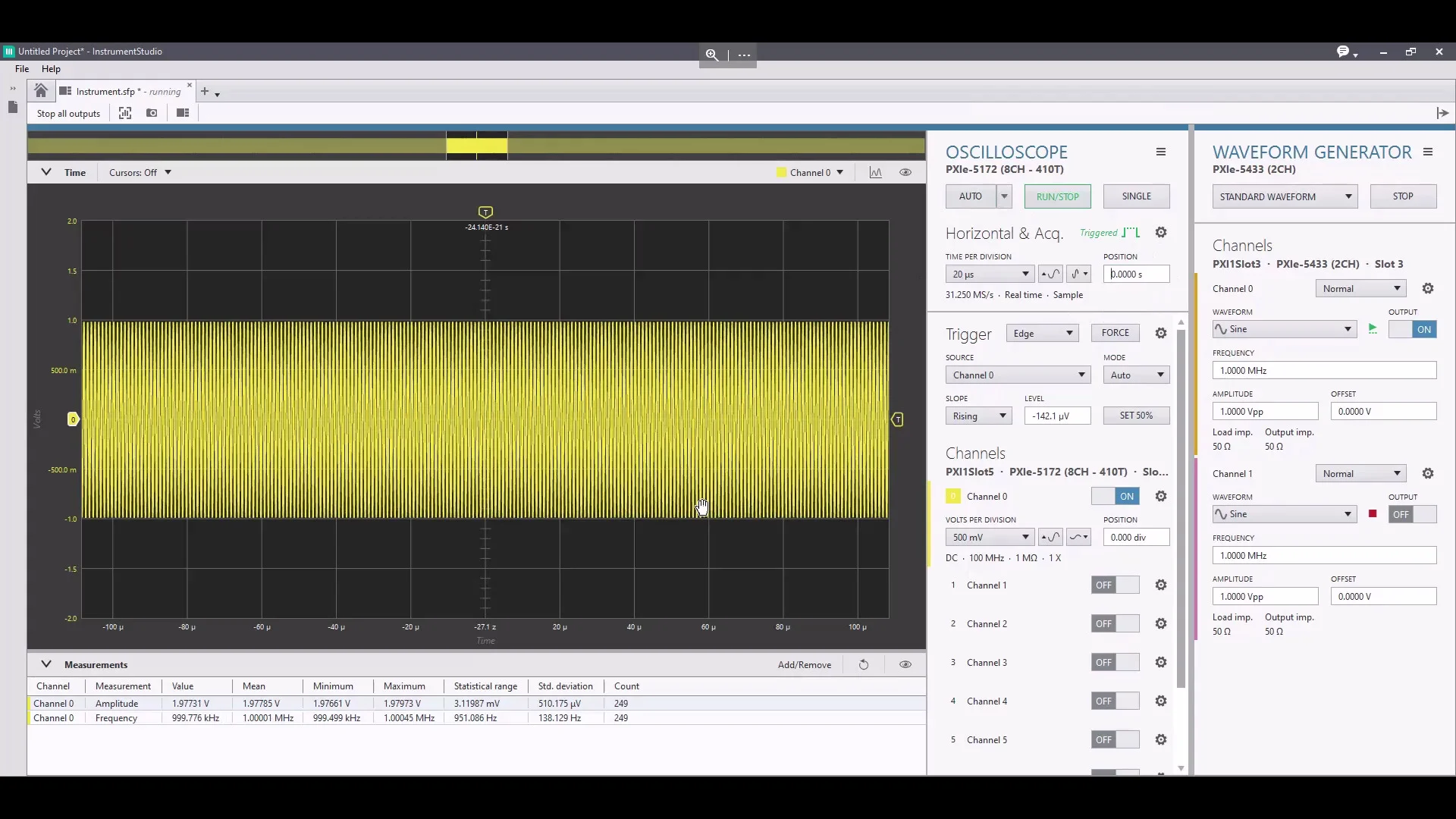Click the home icon tab
Image resolution: width=1456 pixels, height=819 pixels.
tap(41, 91)
